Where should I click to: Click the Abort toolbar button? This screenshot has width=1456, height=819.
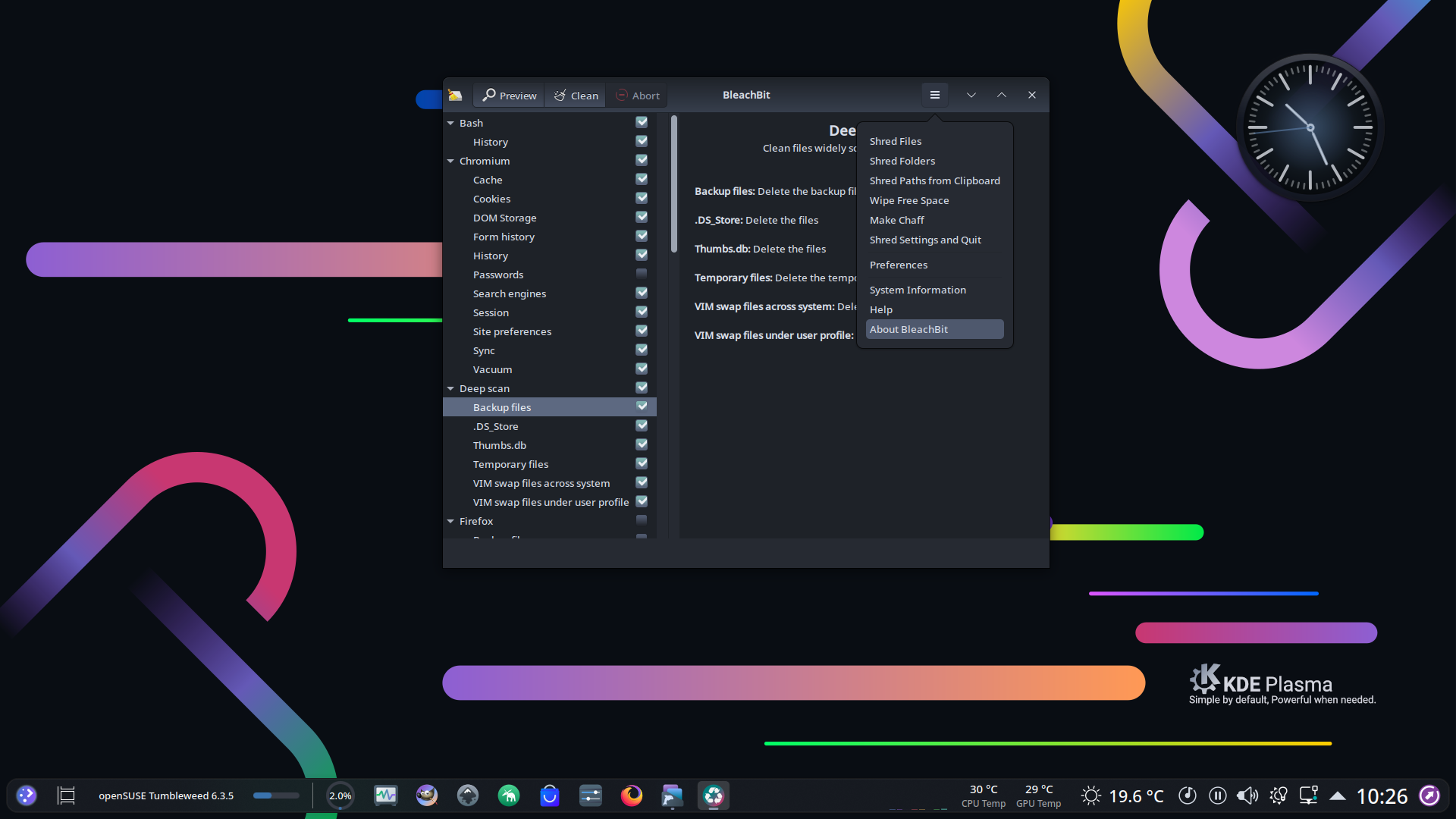coord(637,95)
